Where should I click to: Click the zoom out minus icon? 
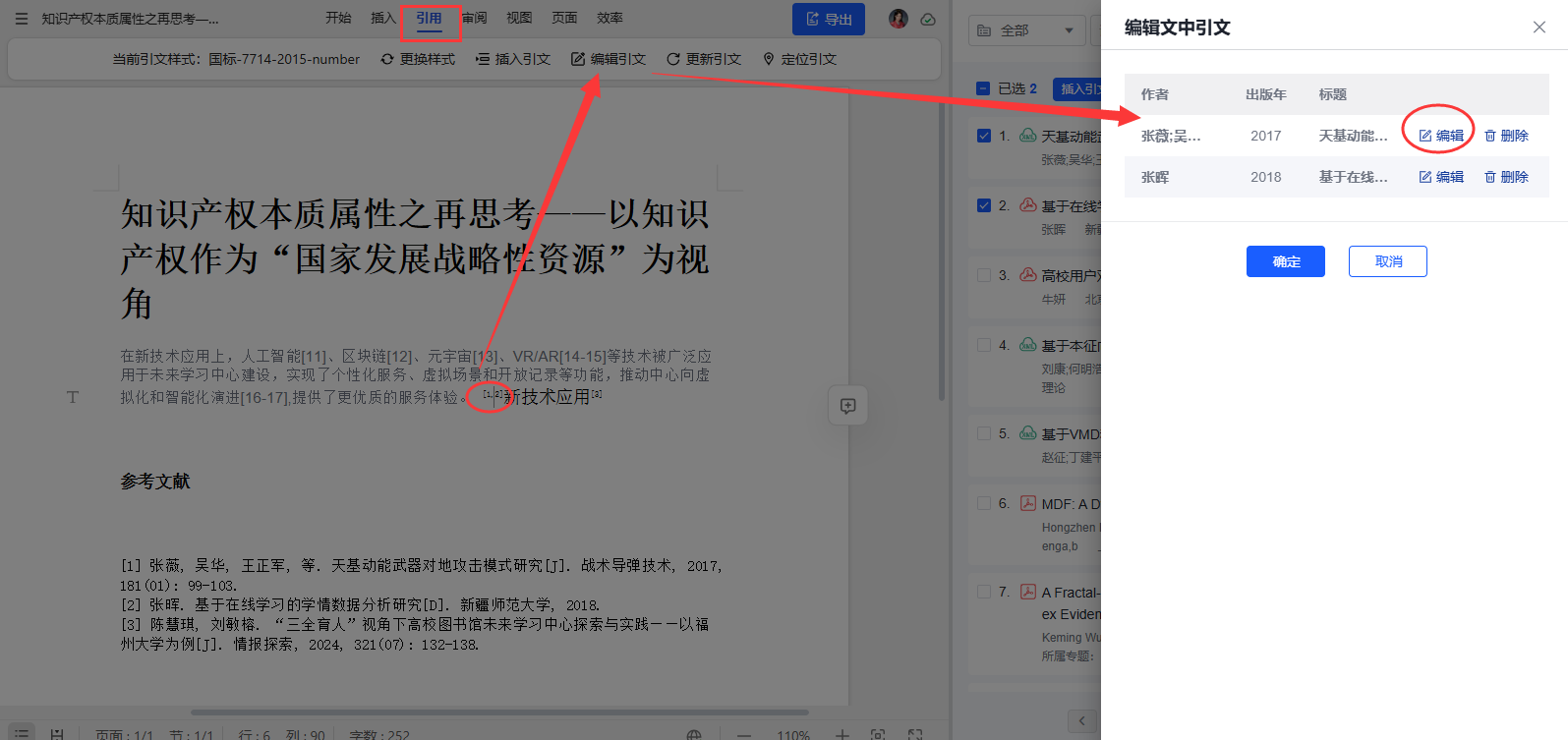tap(744, 734)
